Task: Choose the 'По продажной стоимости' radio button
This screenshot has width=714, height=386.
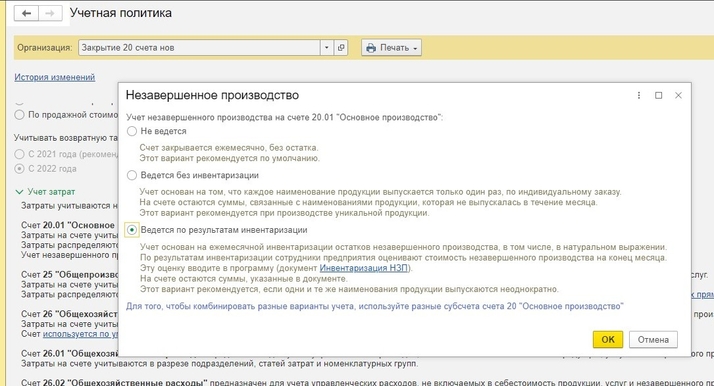Action: coord(19,115)
